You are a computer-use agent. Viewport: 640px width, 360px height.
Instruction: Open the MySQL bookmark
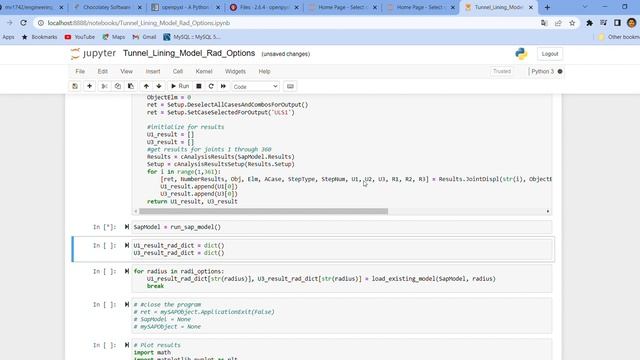[192, 37]
